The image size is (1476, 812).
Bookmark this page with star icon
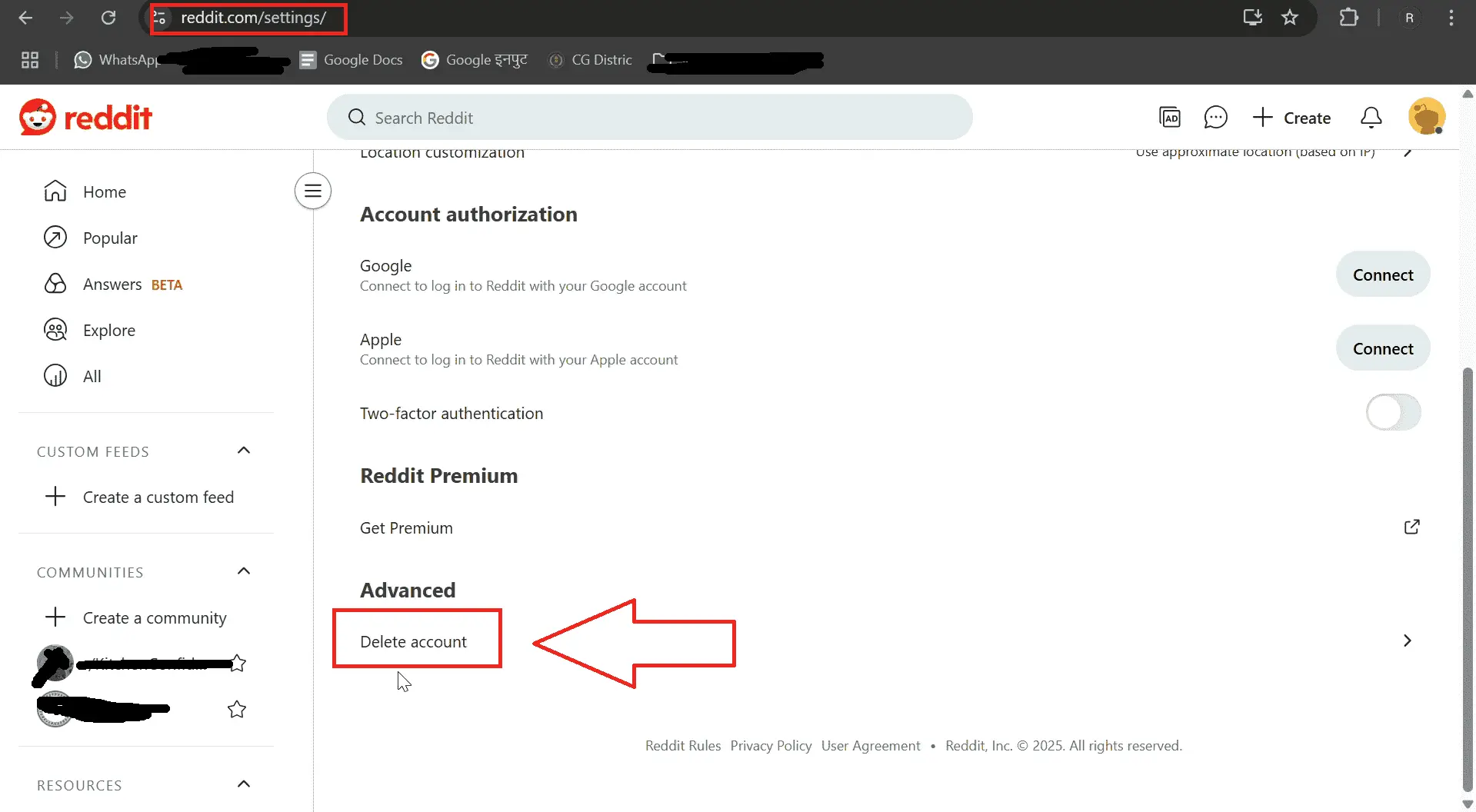[x=1290, y=18]
